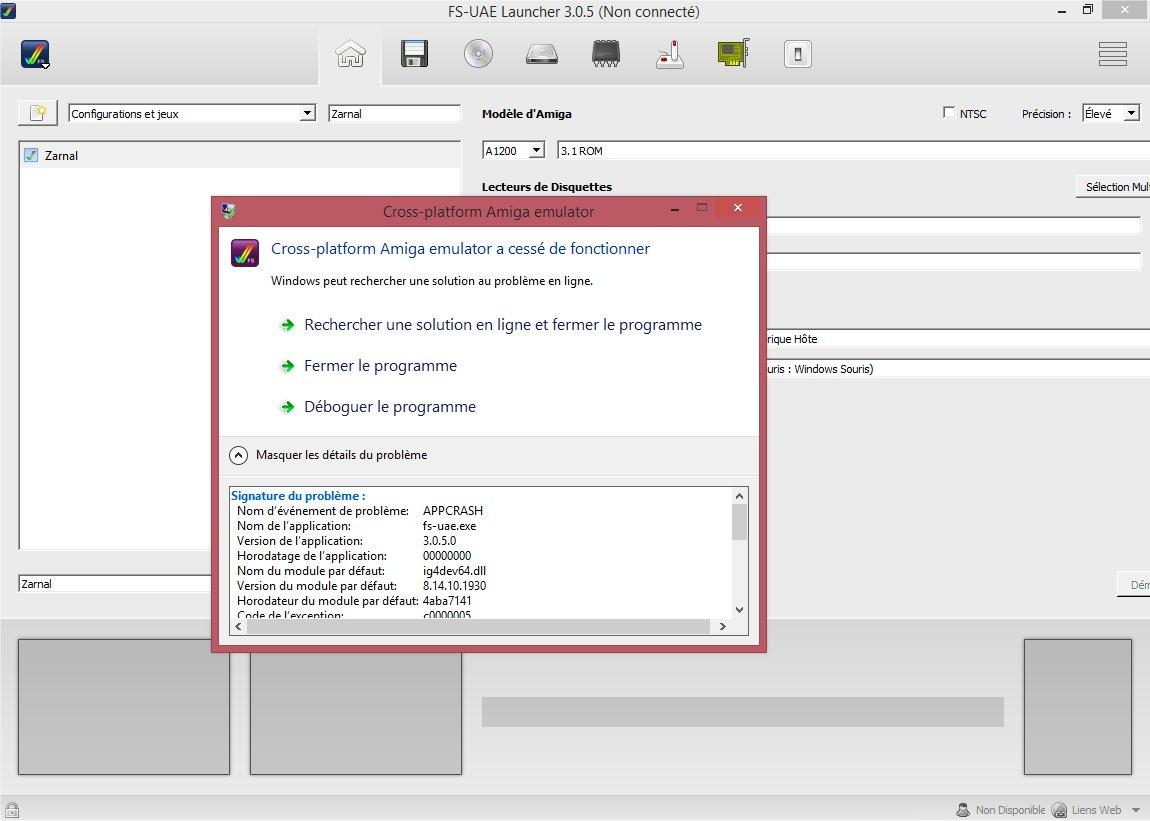Choose Rechercher une solution en ligne
The image size is (1150, 821).
[x=502, y=324]
